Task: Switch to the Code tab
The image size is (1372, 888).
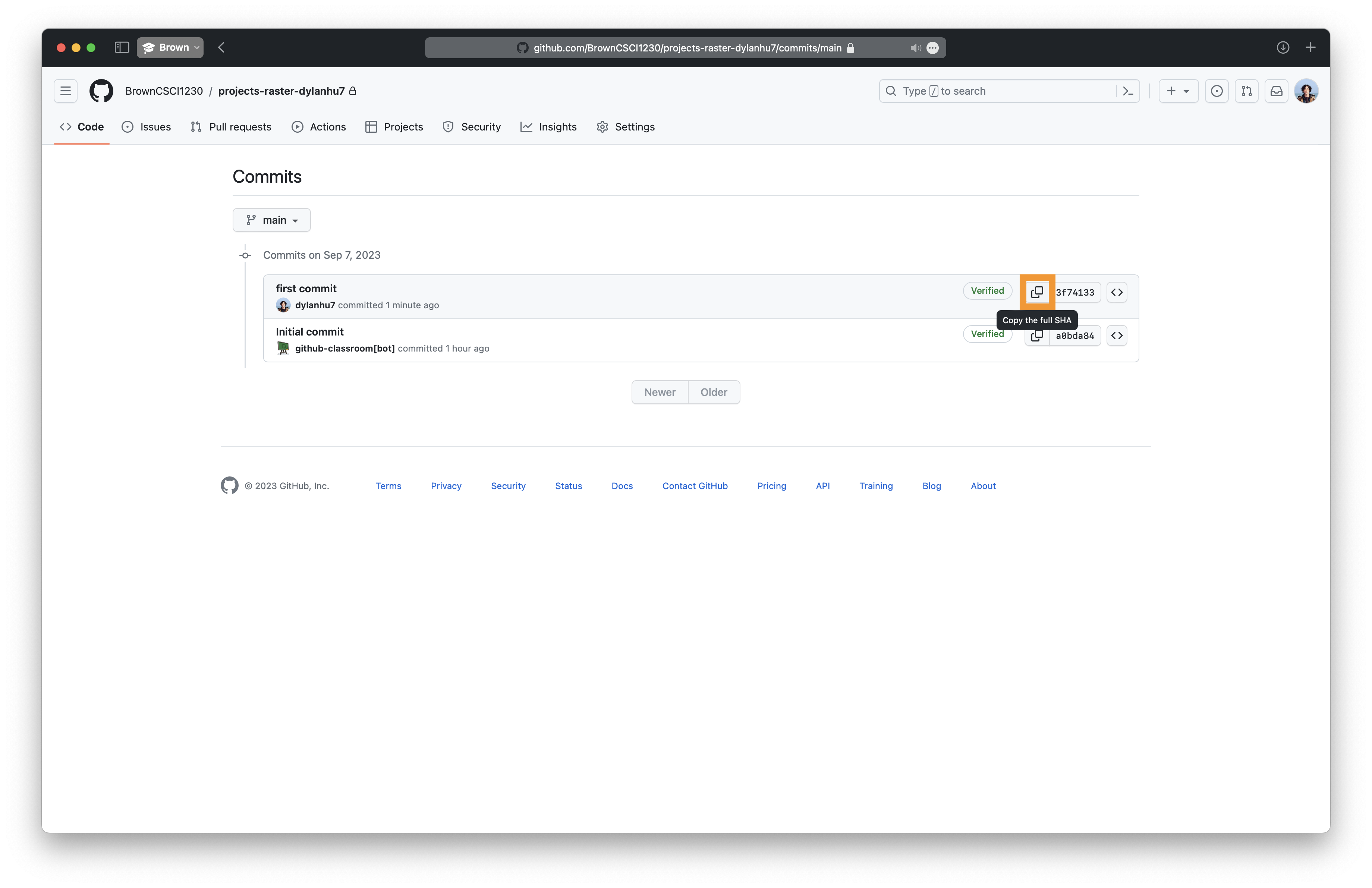Action: click(x=82, y=127)
